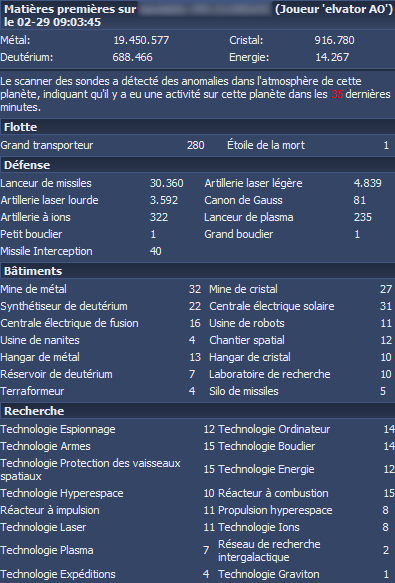The image size is (395, 583).
Task: Select the Usine de nanites row
Action: pyautogui.click(x=100, y=340)
